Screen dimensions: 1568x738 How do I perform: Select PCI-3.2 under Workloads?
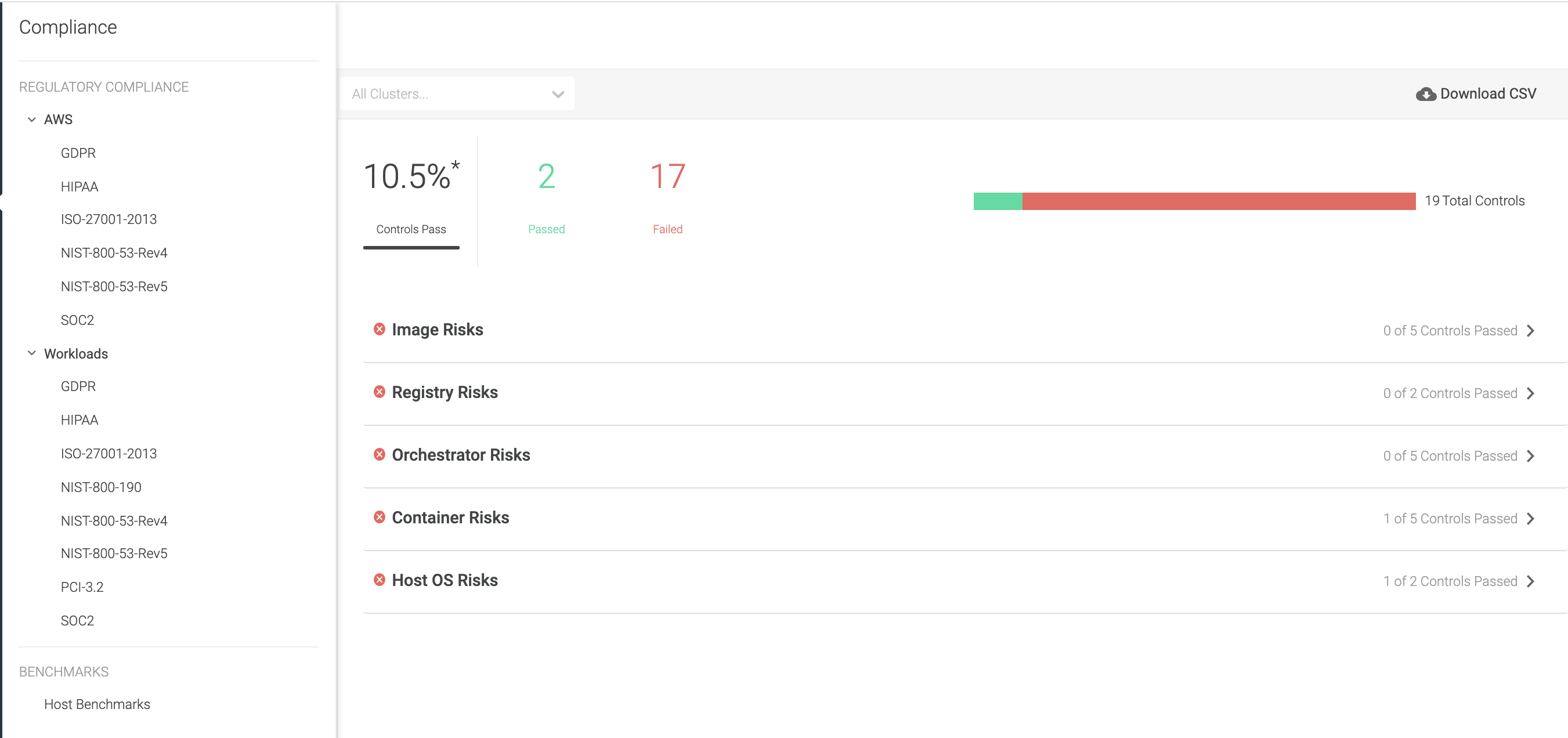point(82,587)
